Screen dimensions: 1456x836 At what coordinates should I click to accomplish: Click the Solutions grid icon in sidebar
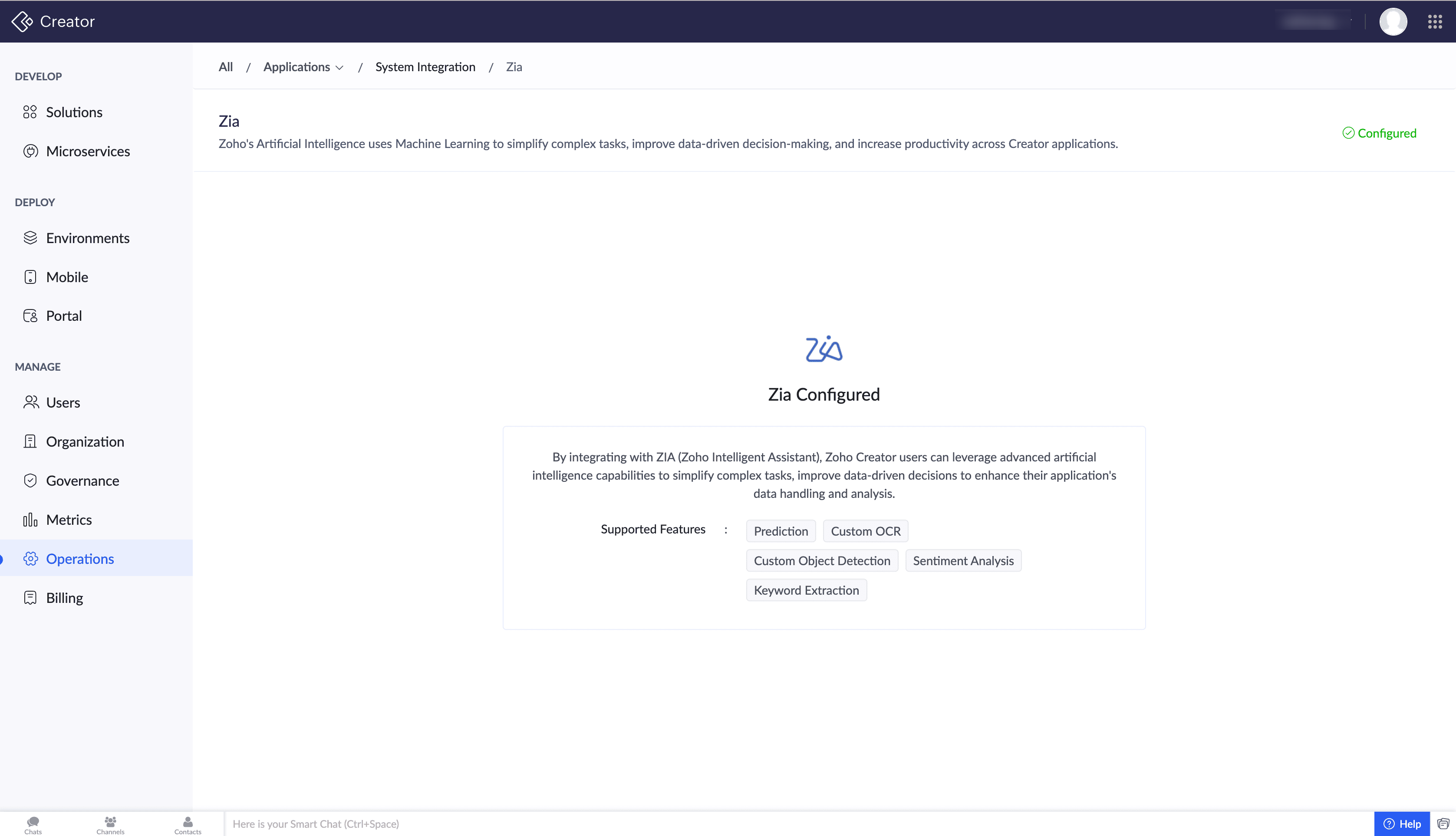(30, 112)
